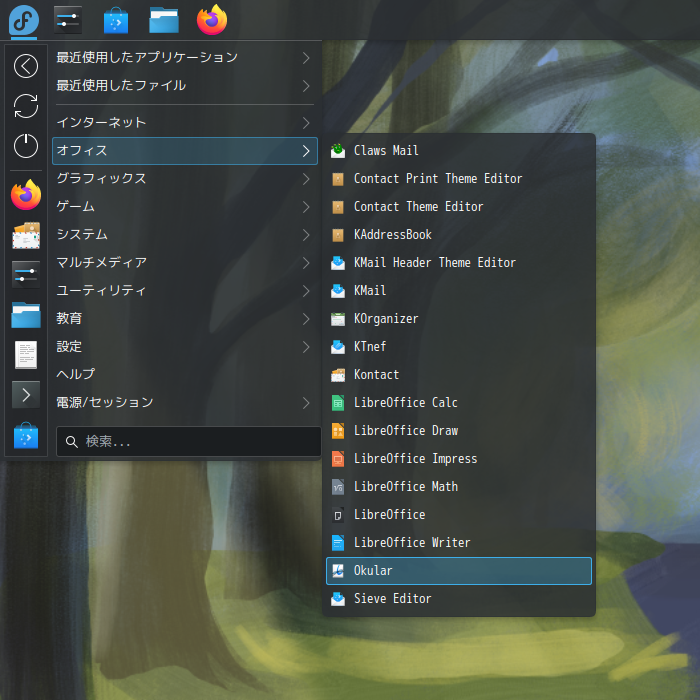This screenshot has width=700, height=700.
Task: Click the KOrganizer calendar icon
Action: (x=338, y=319)
